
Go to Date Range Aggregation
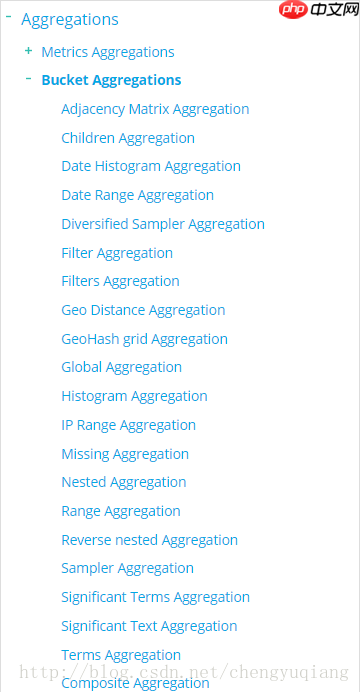pyautogui.click(x=138, y=196)
